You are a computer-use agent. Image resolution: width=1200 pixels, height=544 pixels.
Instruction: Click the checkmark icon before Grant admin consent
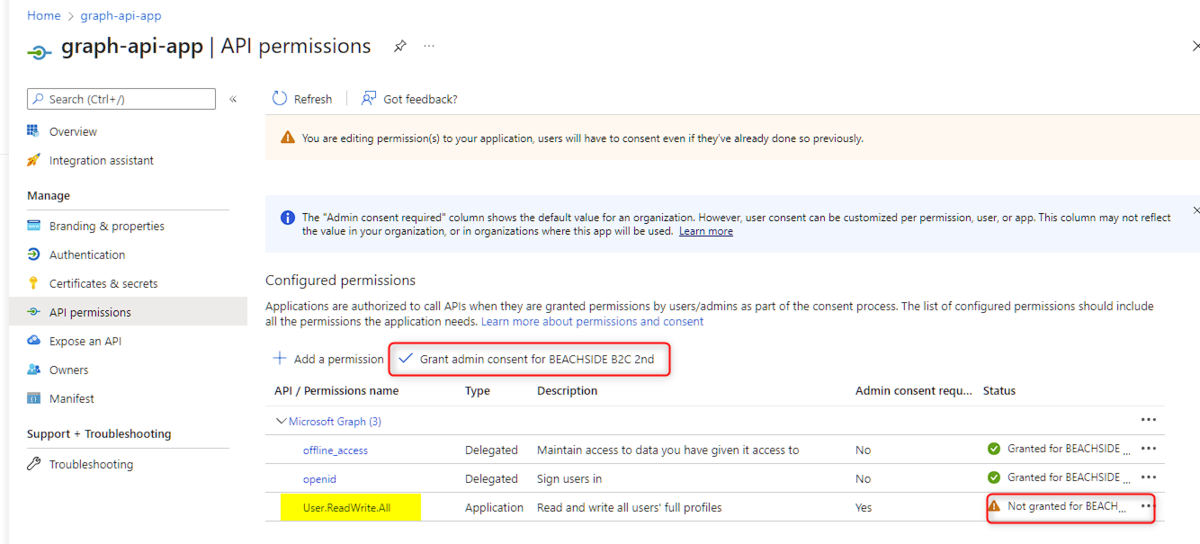[x=406, y=358]
